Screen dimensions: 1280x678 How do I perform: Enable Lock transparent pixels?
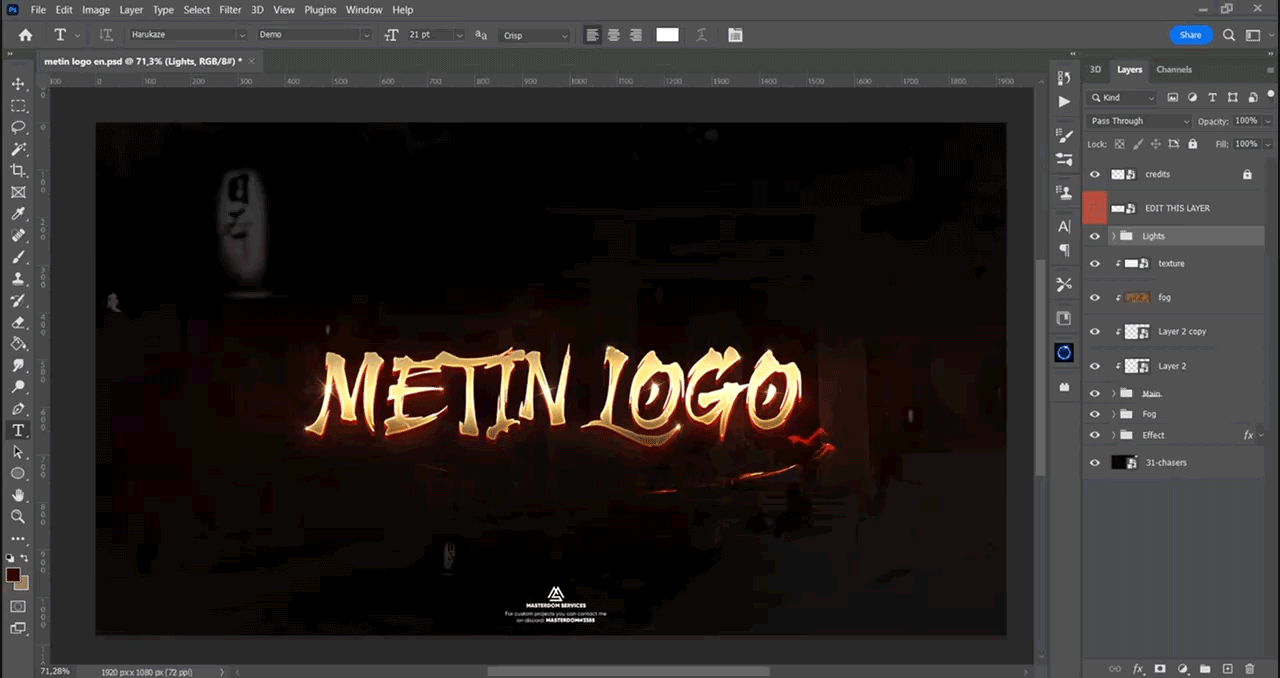coord(1119,143)
